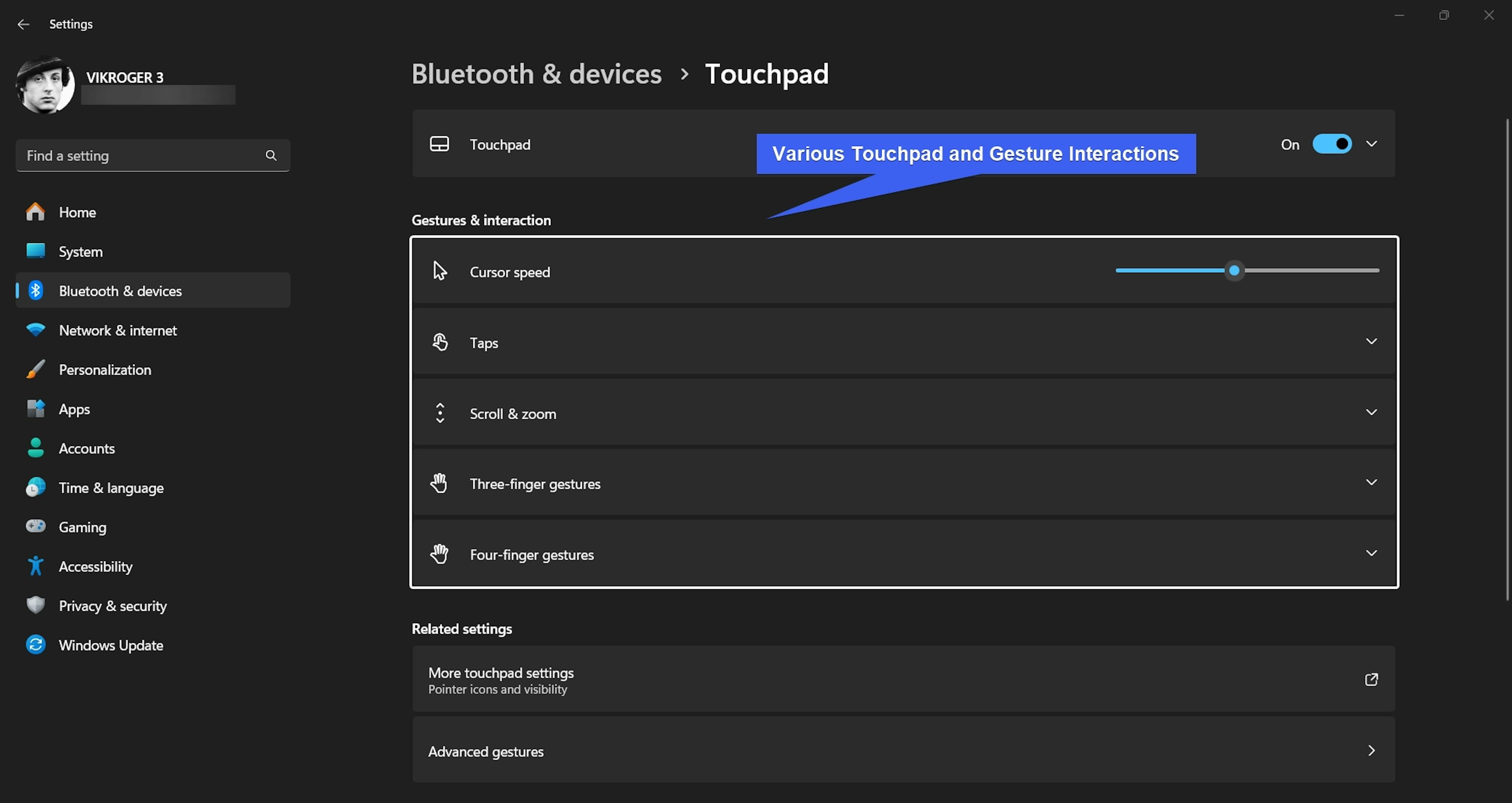
Task: Click the Gaming controller icon
Action: [x=36, y=527]
